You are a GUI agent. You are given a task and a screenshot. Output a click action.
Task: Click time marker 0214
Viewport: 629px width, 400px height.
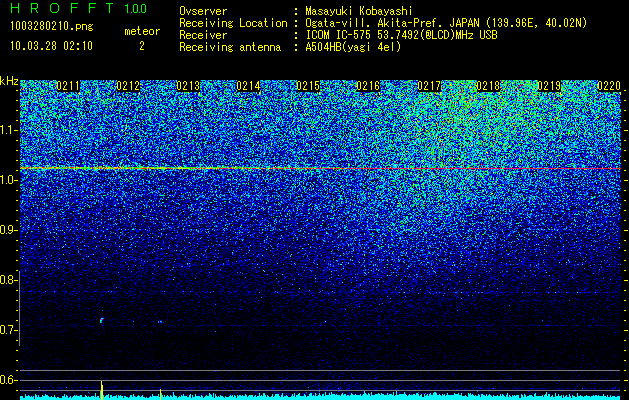(248, 86)
